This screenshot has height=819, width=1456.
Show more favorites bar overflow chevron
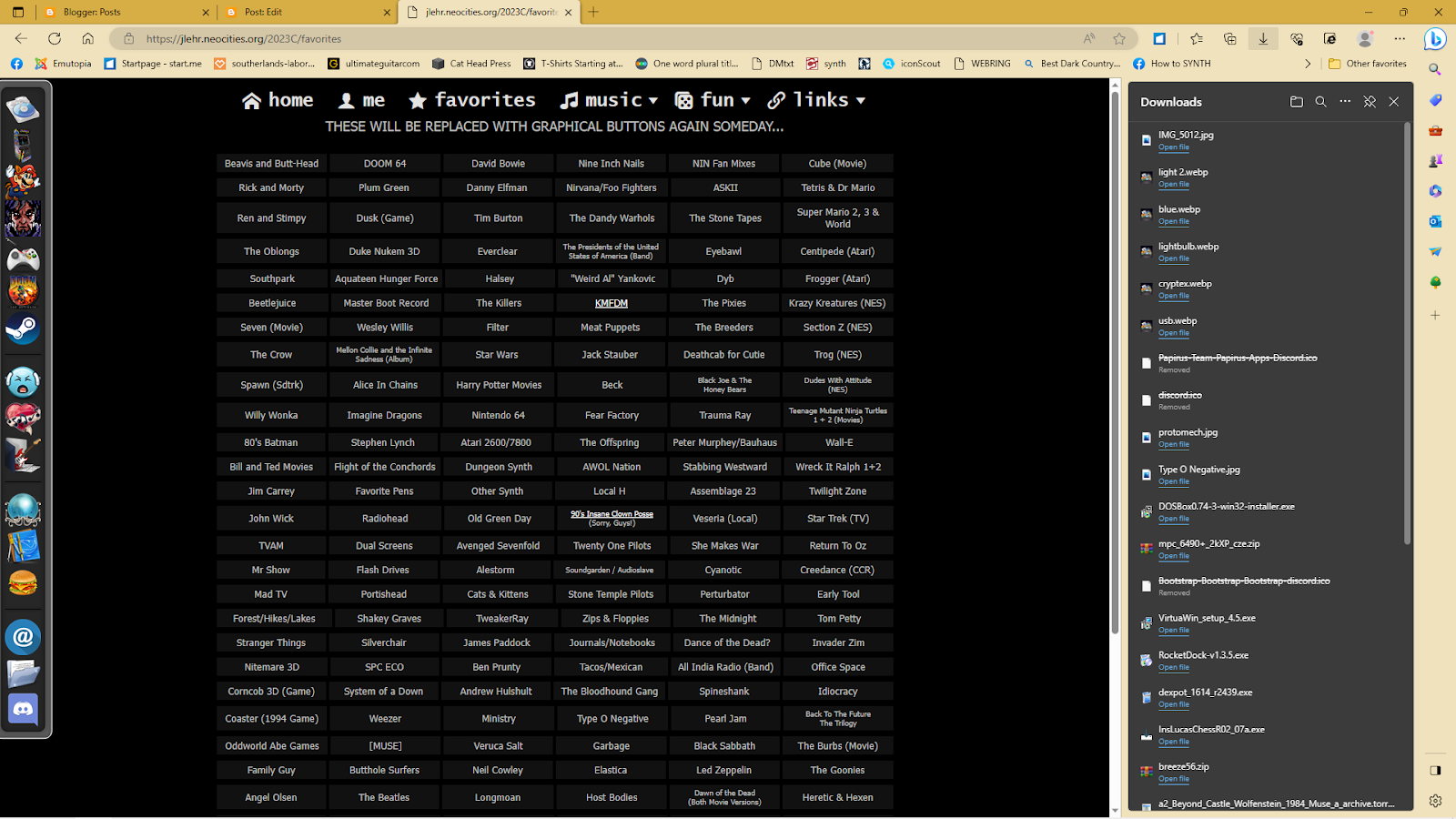pyautogui.click(x=1308, y=64)
